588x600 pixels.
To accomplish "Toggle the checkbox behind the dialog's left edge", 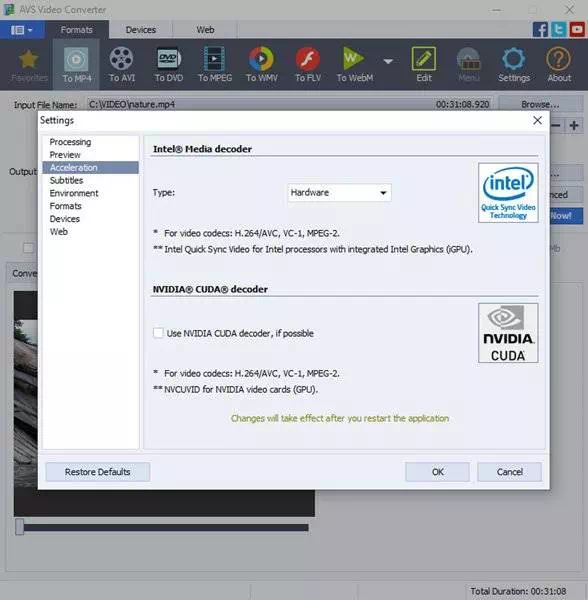I will pyautogui.click(x=28, y=248).
